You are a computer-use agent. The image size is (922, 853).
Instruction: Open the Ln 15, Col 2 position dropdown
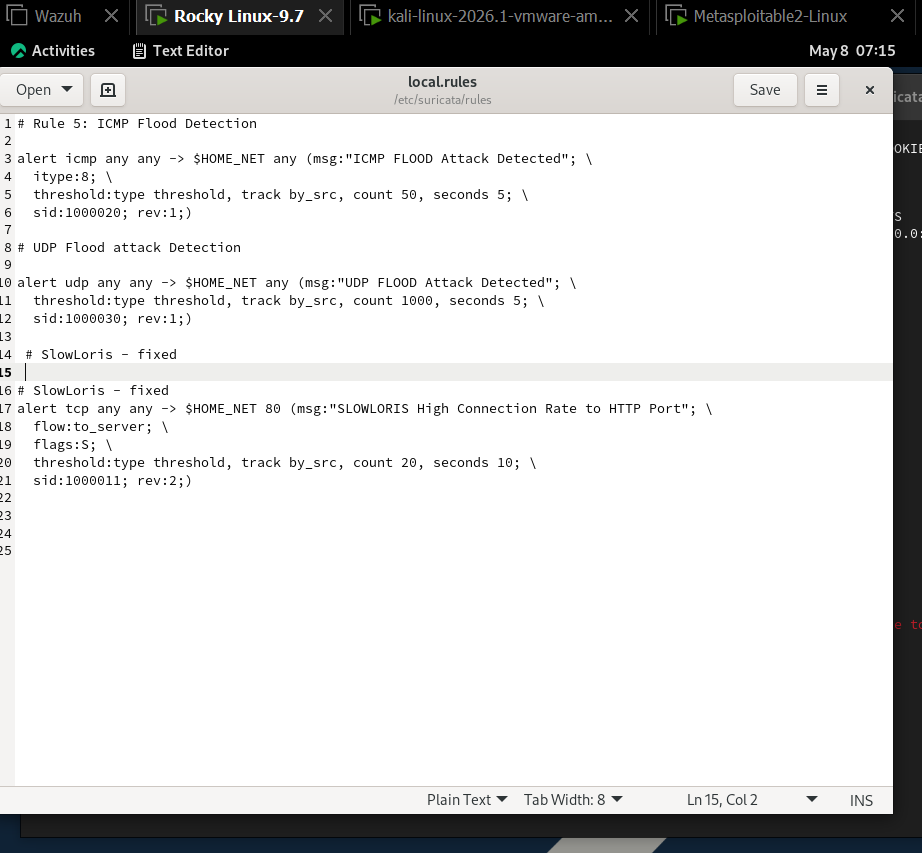point(751,800)
